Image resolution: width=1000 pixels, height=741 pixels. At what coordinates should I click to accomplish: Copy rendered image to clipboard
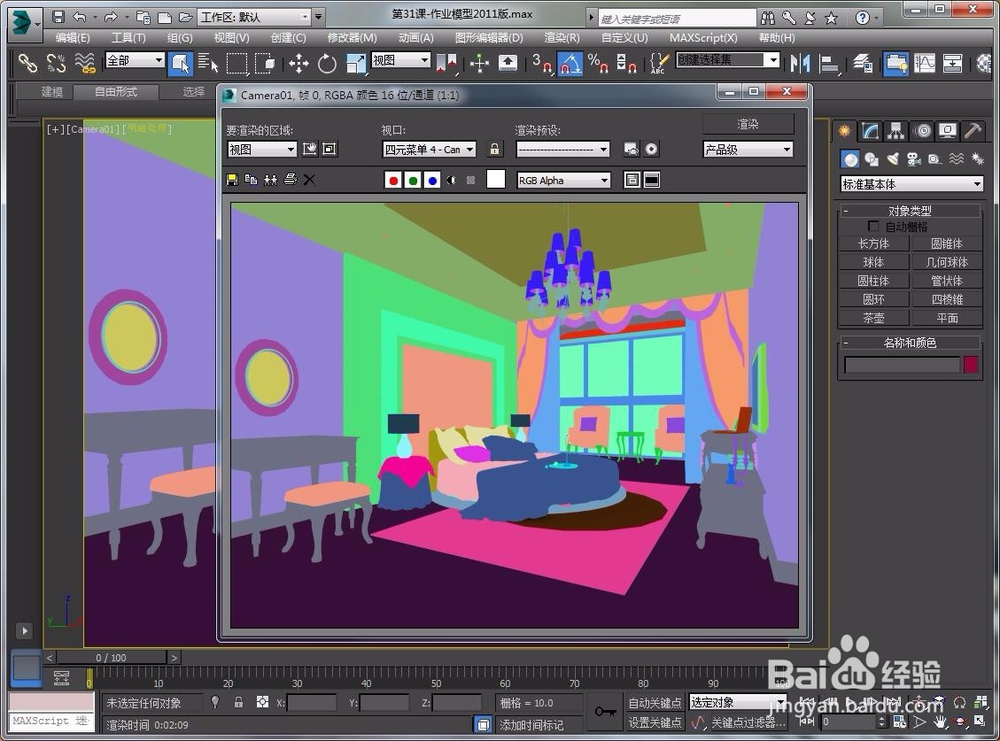(x=251, y=180)
